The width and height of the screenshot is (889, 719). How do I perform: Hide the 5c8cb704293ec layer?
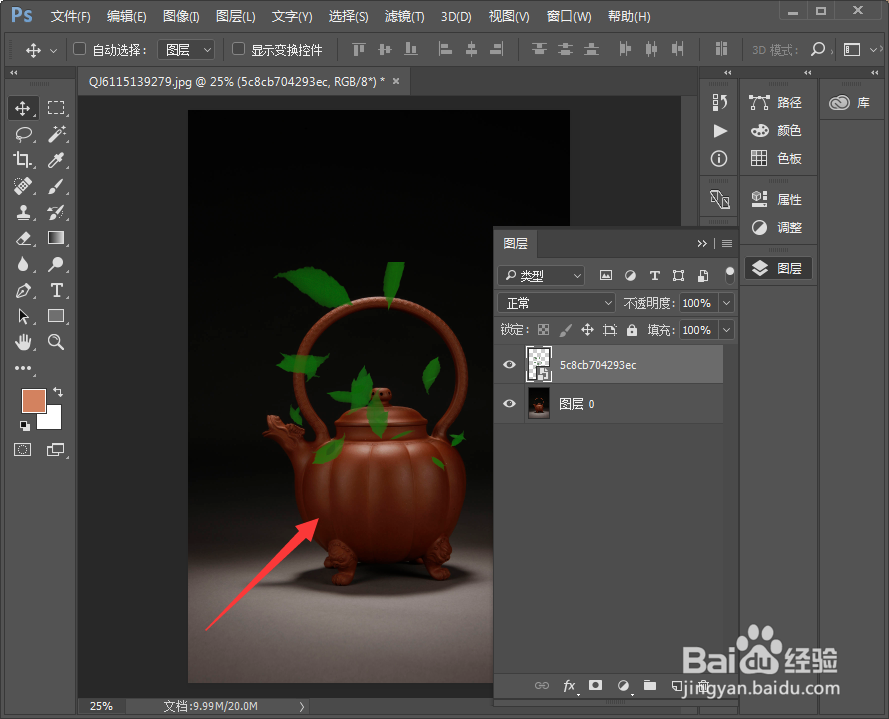pos(509,364)
